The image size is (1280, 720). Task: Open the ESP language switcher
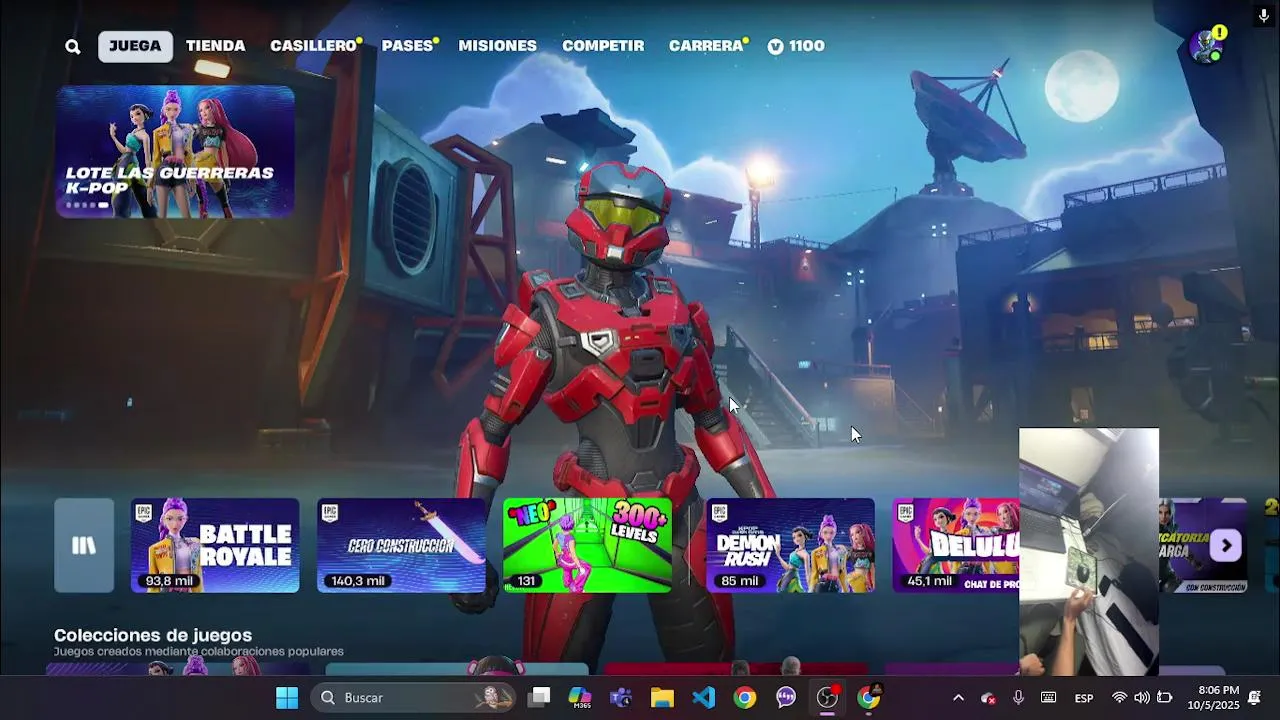click(1084, 698)
